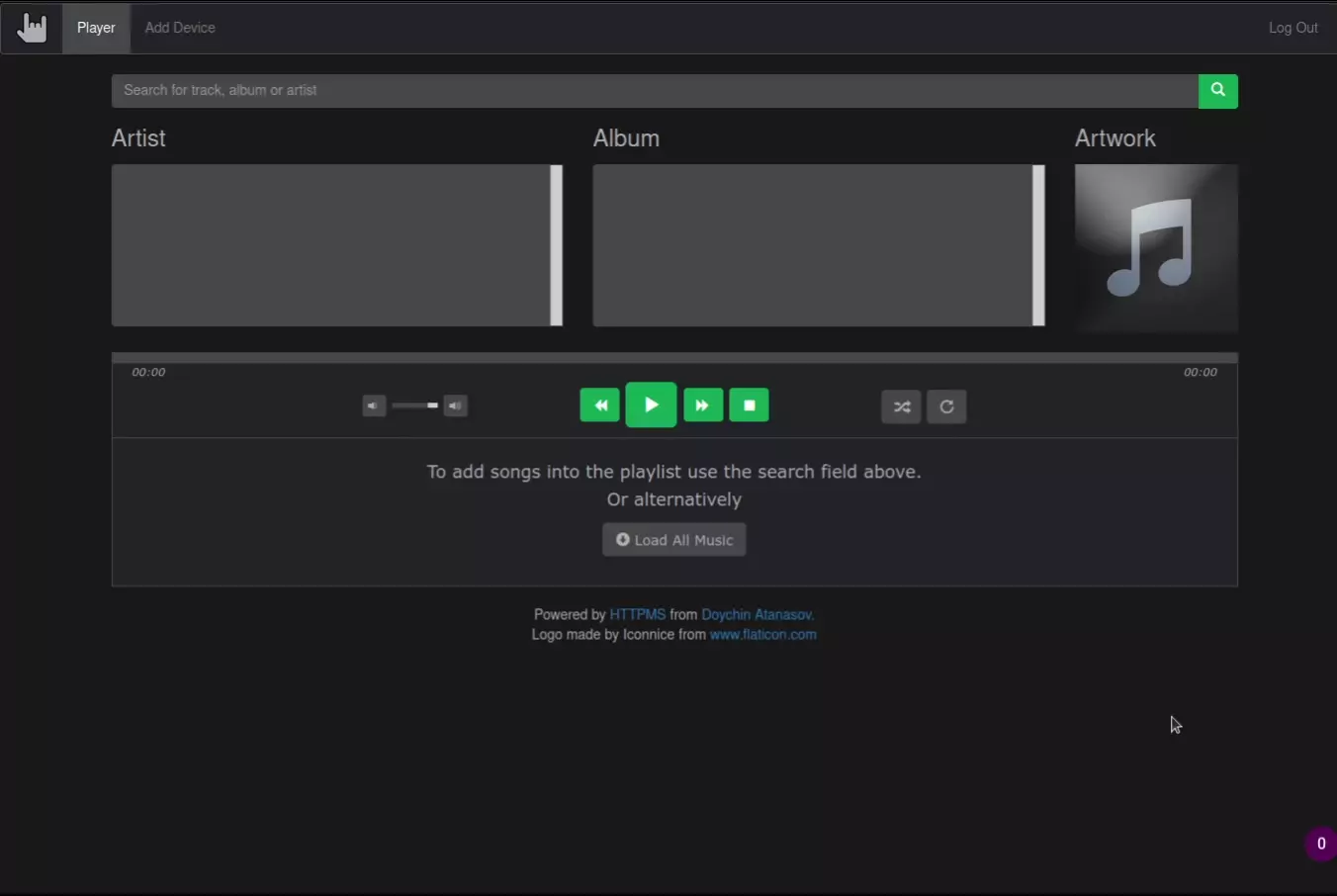Viewport: 1337px width, 896px height.
Task: Click the Album heading
Action: (626, 138)
